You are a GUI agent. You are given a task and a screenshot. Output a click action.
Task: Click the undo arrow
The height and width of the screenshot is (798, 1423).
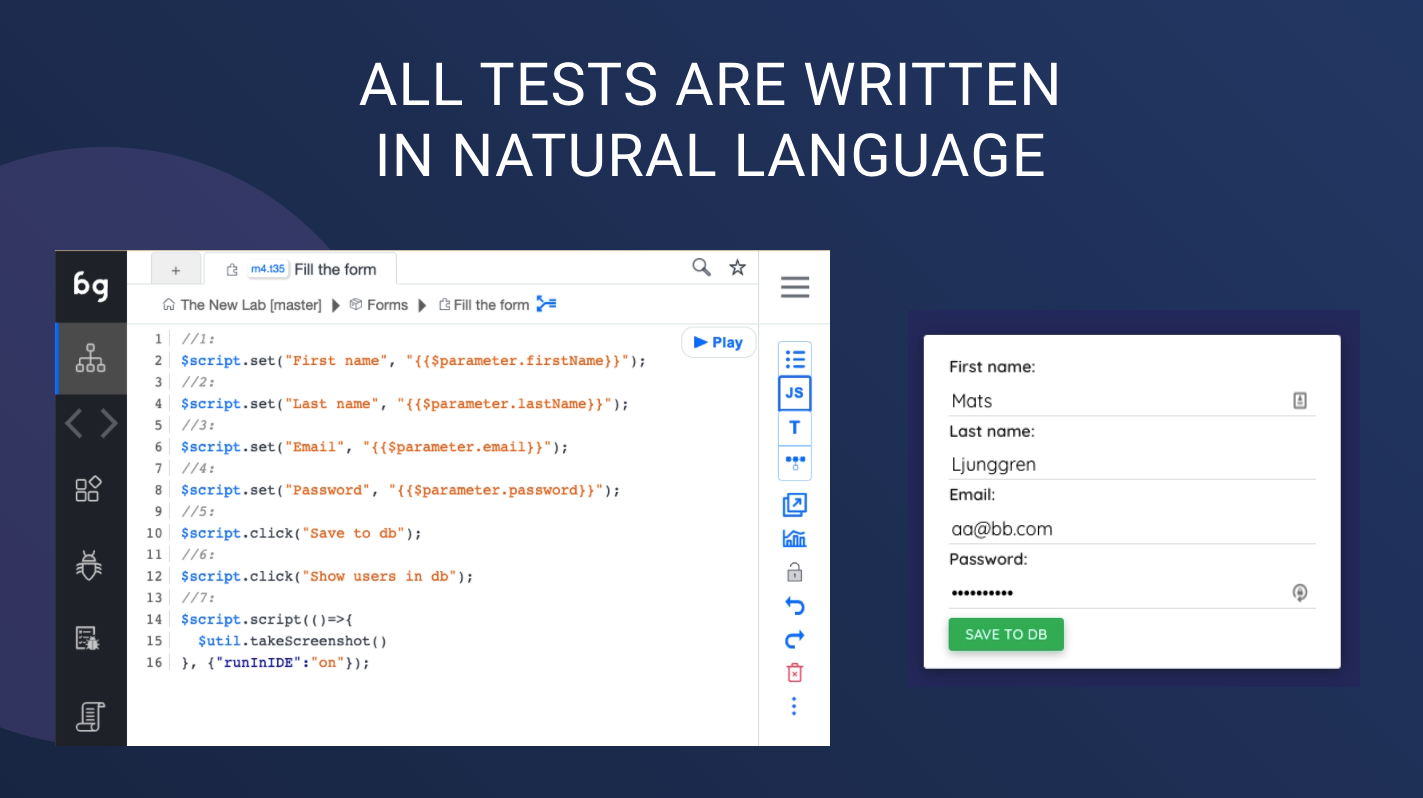pyautogui.click(x=795, y=606)
